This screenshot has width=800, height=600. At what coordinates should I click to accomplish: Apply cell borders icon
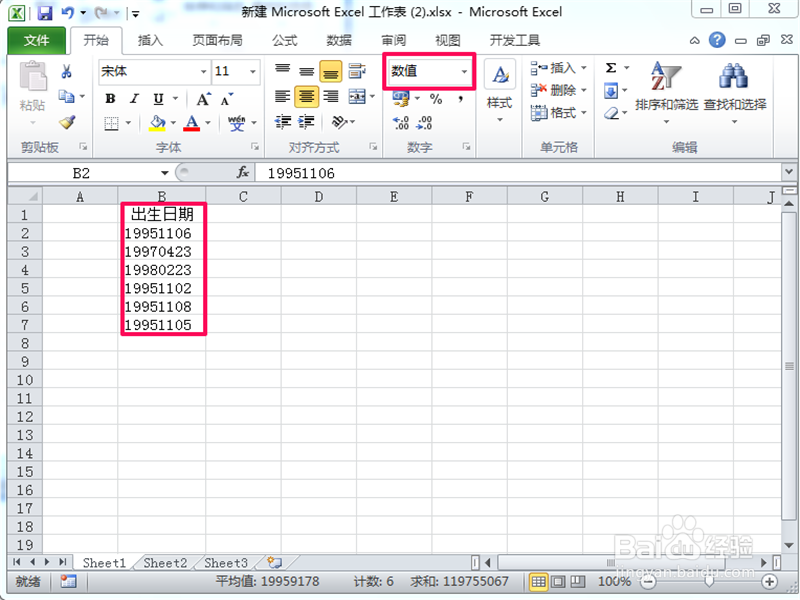point(111,123)
